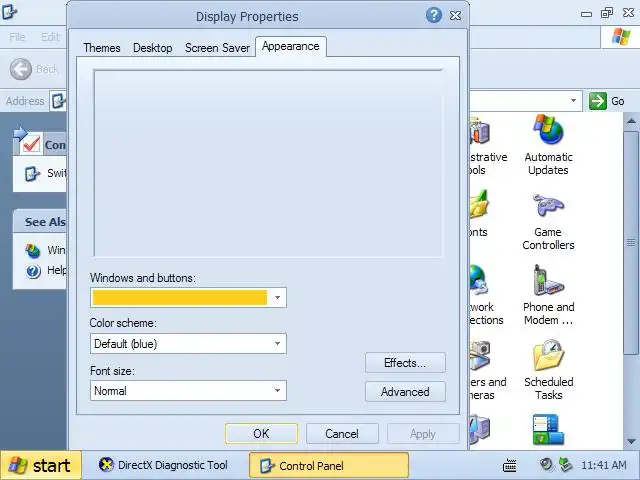Click OK in Display Properties
The width and height of the screenshot is (640, 480).
click(x=261, y=433)
